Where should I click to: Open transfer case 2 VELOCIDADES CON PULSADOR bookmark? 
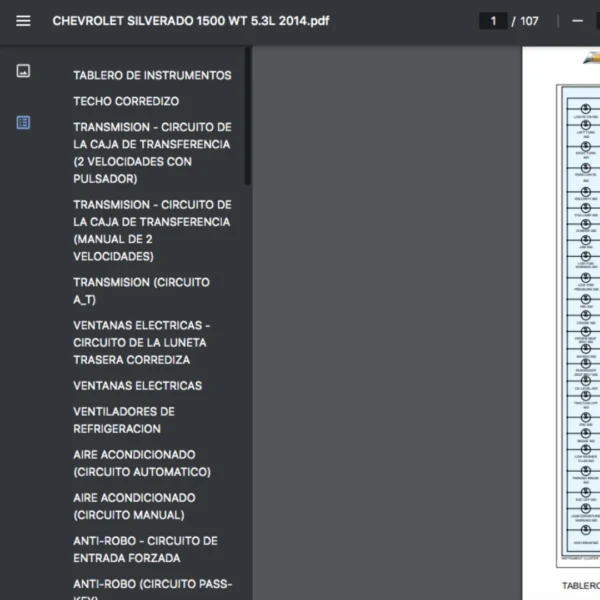tap(152, 153)
